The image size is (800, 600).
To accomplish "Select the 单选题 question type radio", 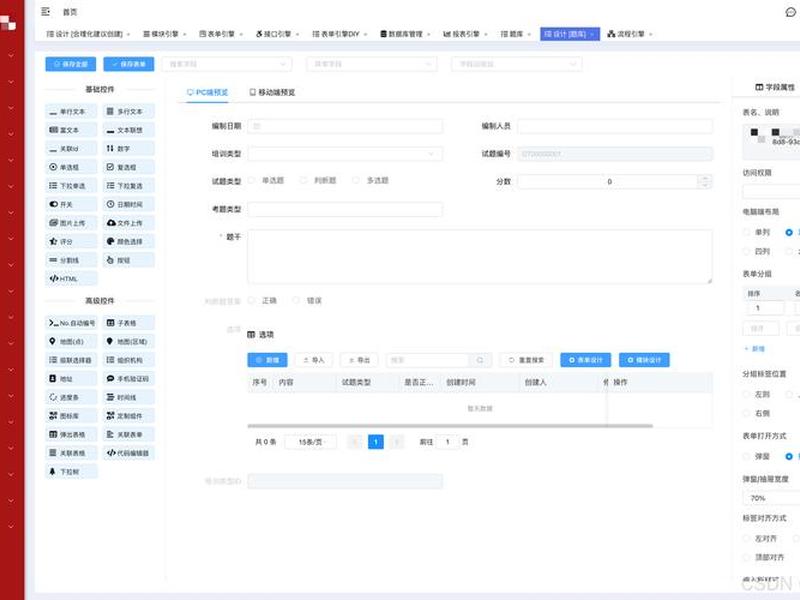I will click(252, 180).
